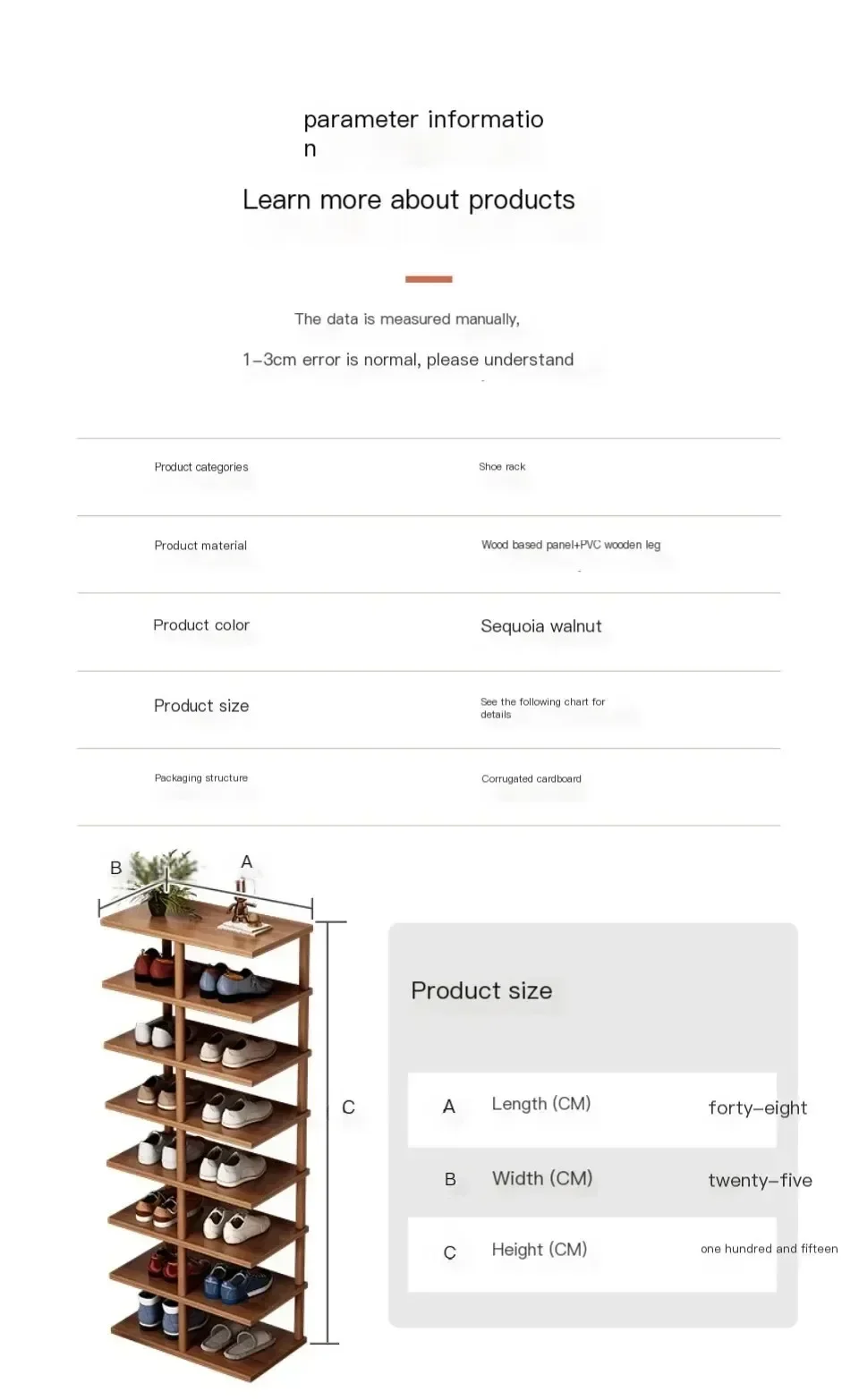Image resolution: width=859 pixels, height=1400 pixels.
Task: Click the 'Learn more about products' heading
Action: tap(409, 199)
